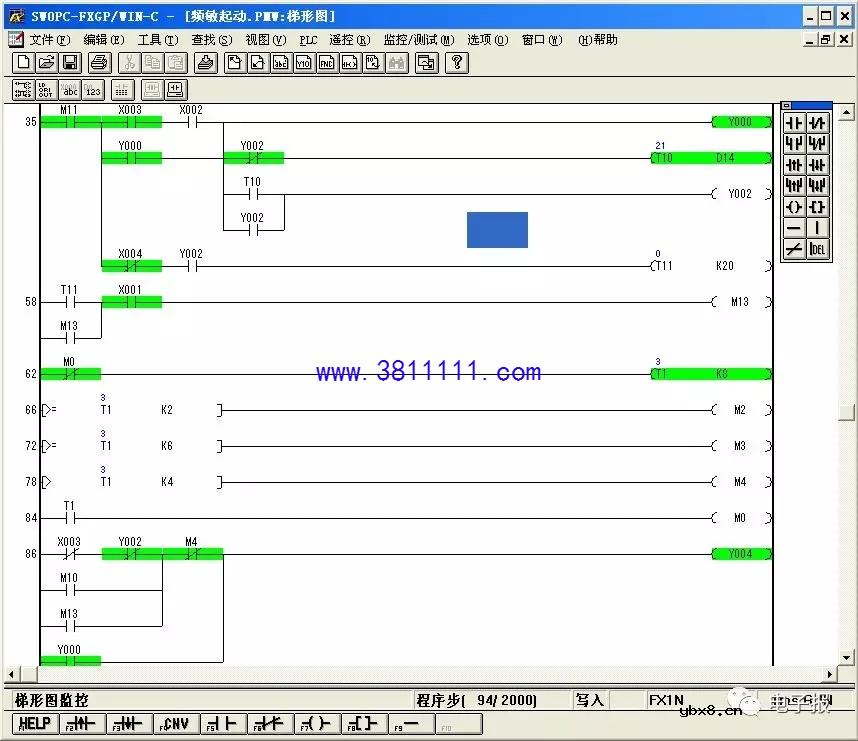Switch to ladder diagram view icon
The width and height of the screenshot is (858, 741).
pos(22,90)
